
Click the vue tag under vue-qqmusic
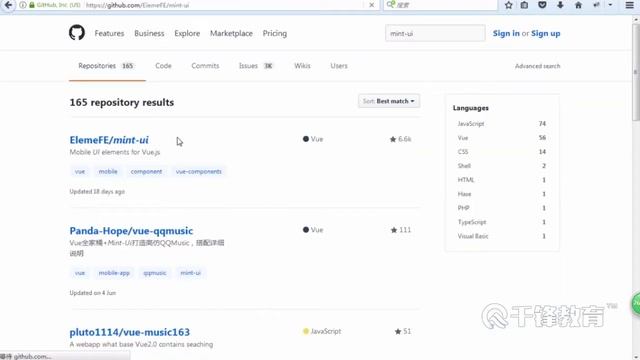click(x=80, y=273)
